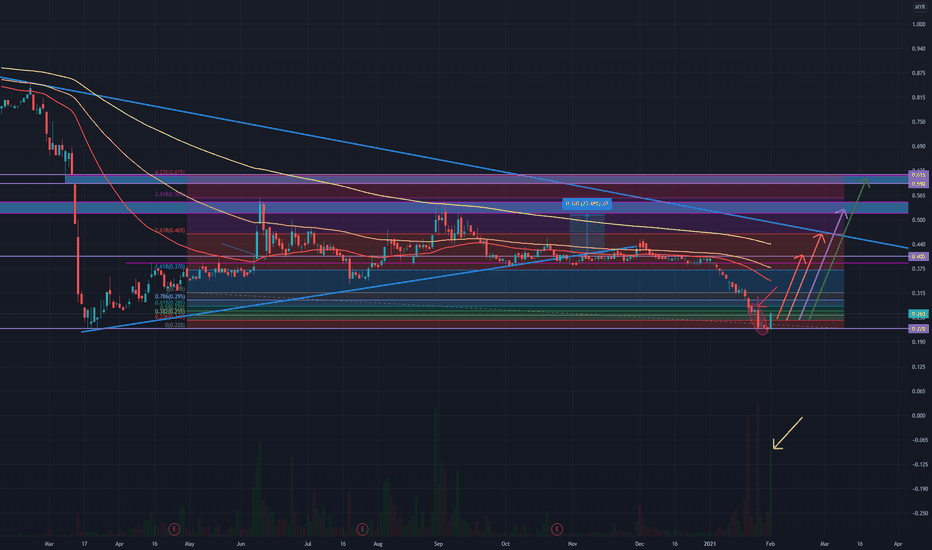The width and height of the screenshot is (932, 550).
Task: Click the 0.190 price axis label
Action: tap(919, 342)
